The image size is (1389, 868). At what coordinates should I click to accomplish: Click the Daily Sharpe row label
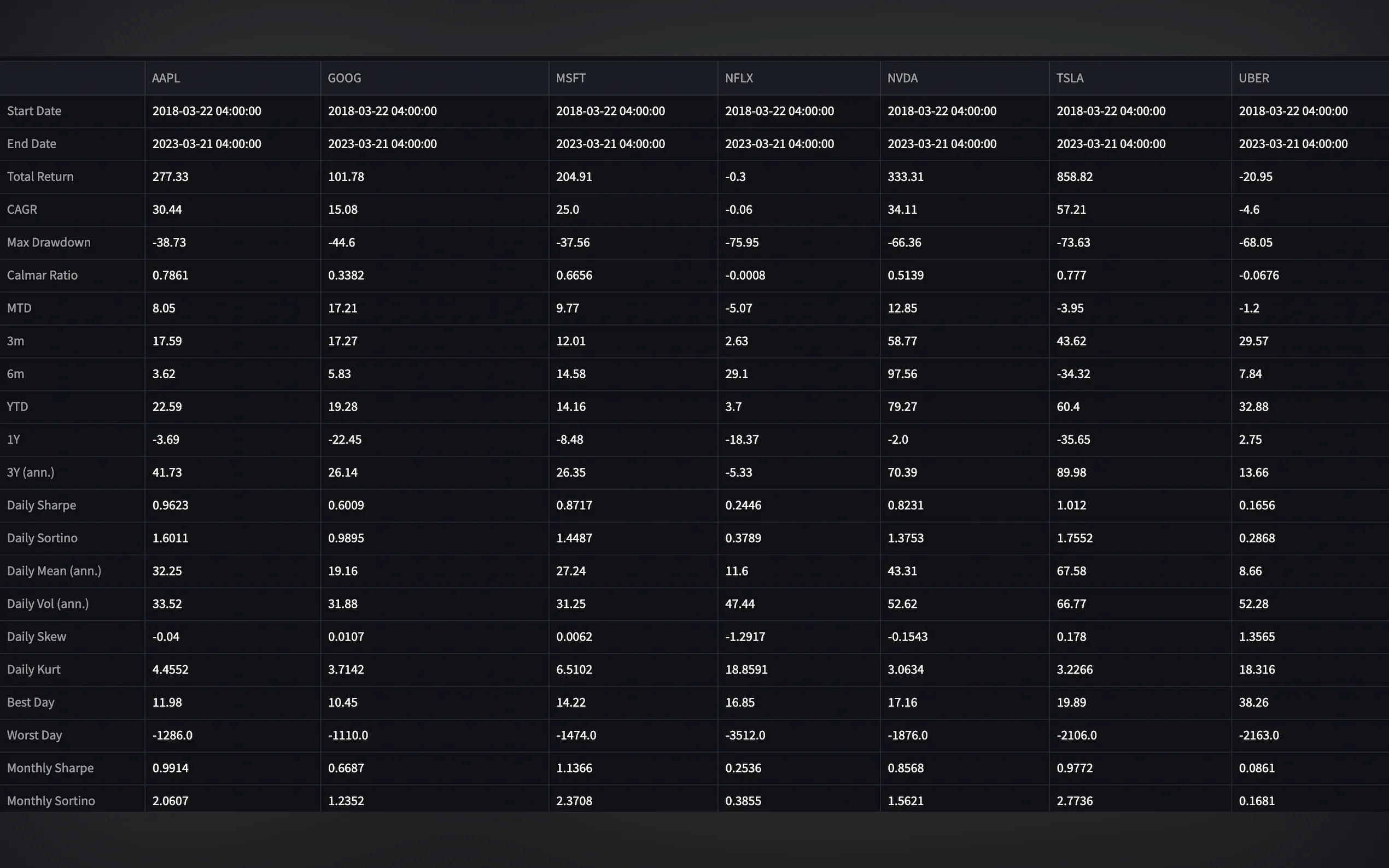42,505
